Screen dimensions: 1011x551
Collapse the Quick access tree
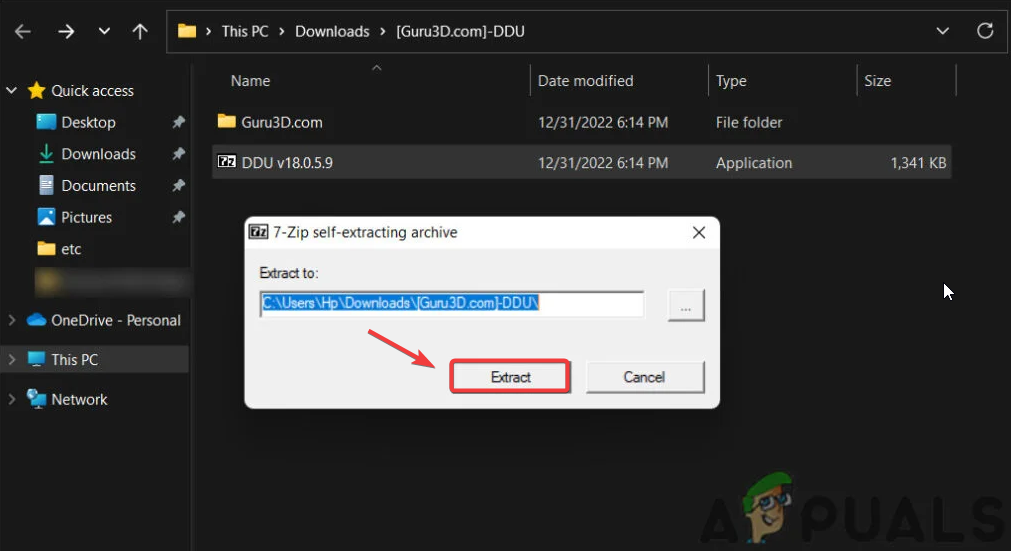(12, 90)
